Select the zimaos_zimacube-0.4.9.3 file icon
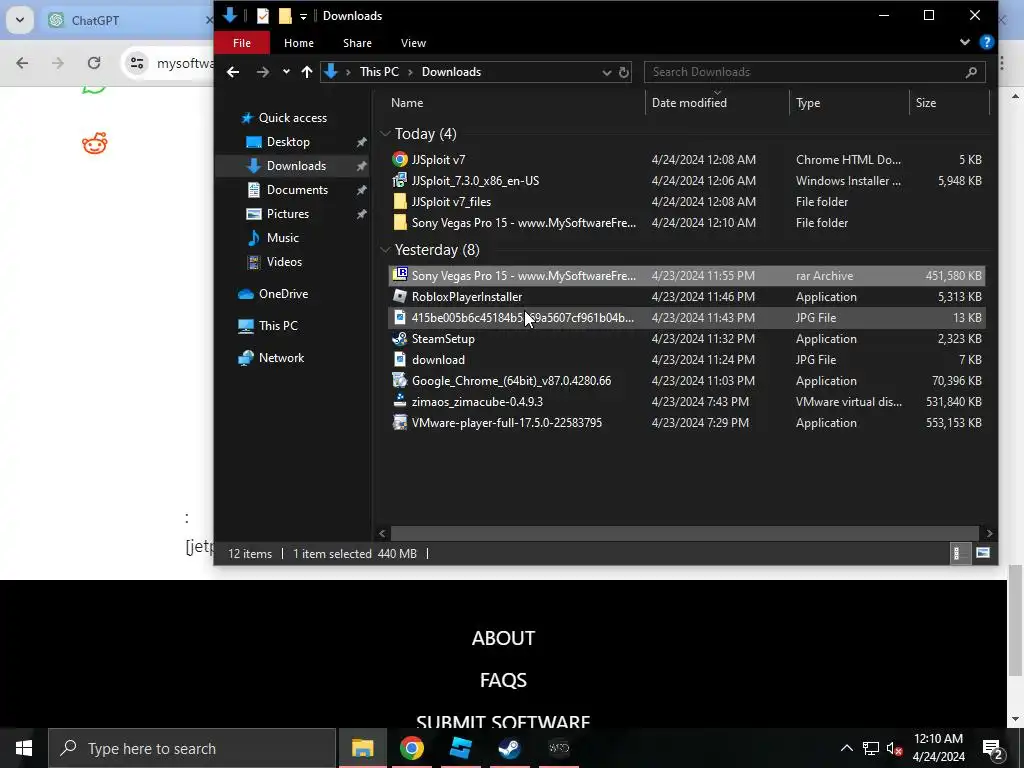The width and height of the screenshot is (1024, 768). tap(400, 401)
